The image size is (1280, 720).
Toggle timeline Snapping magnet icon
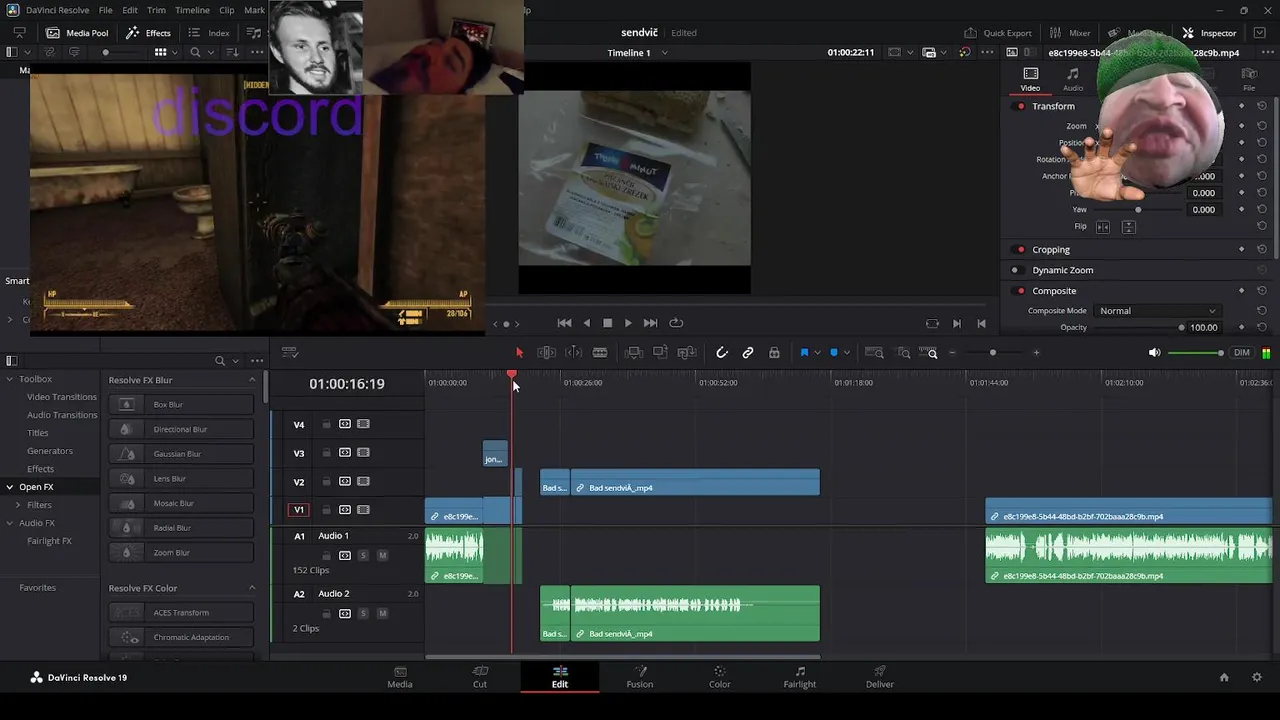(722, 352)
